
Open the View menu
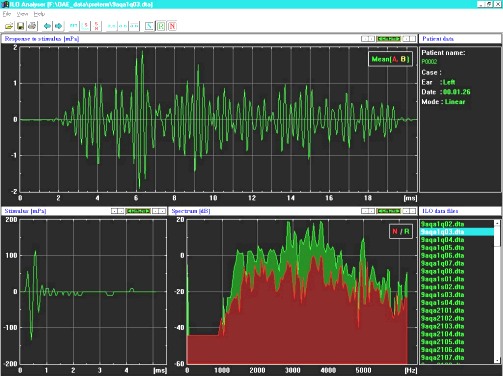tap(22, 14)
